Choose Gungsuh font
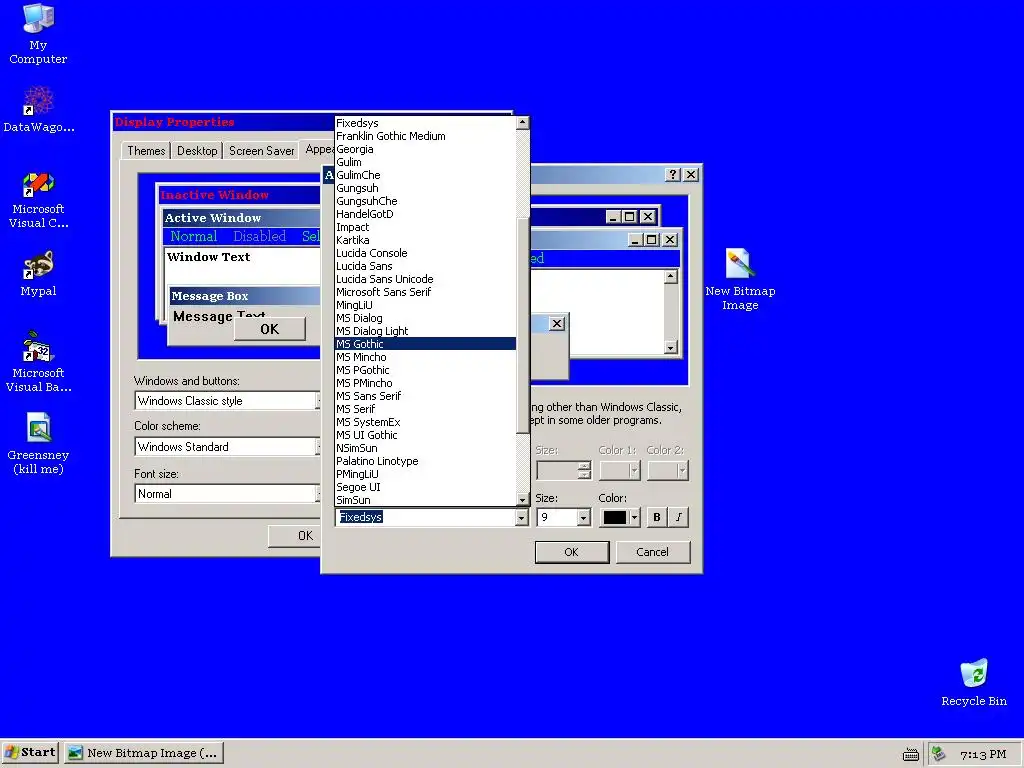Viewport: 1024px width, 768px height. point(425,188)
